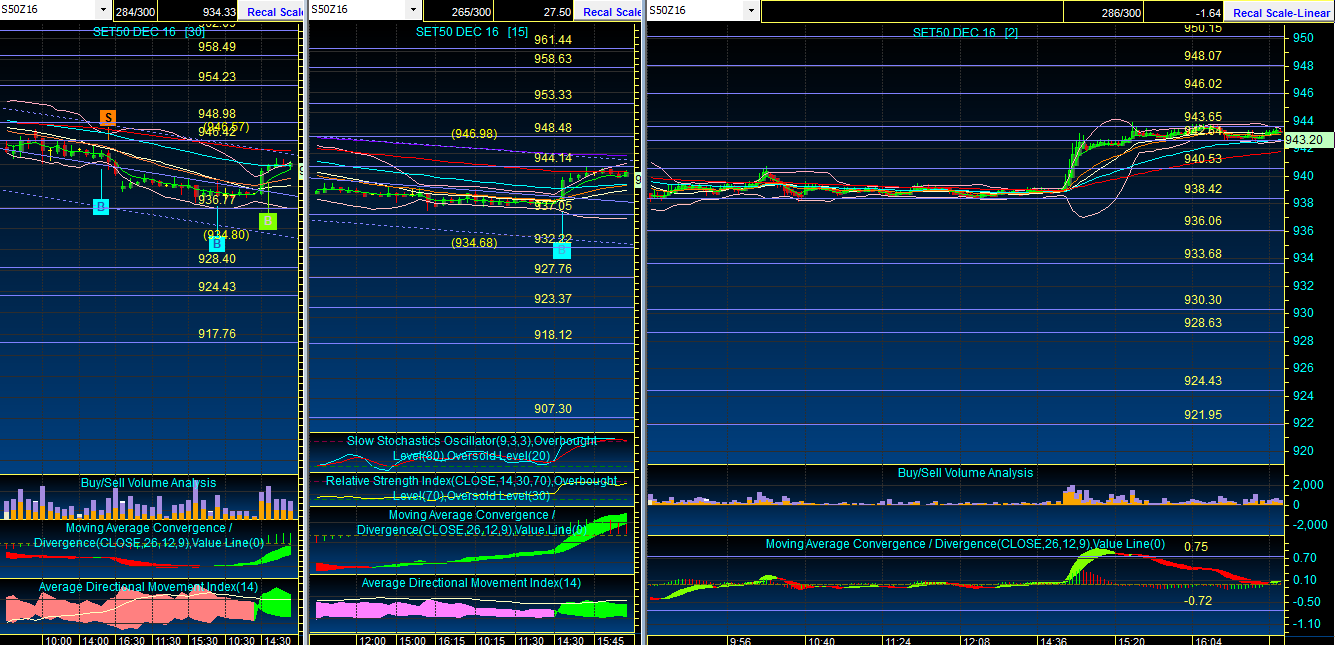Click the 917.76 price level label

coord(217,334)
